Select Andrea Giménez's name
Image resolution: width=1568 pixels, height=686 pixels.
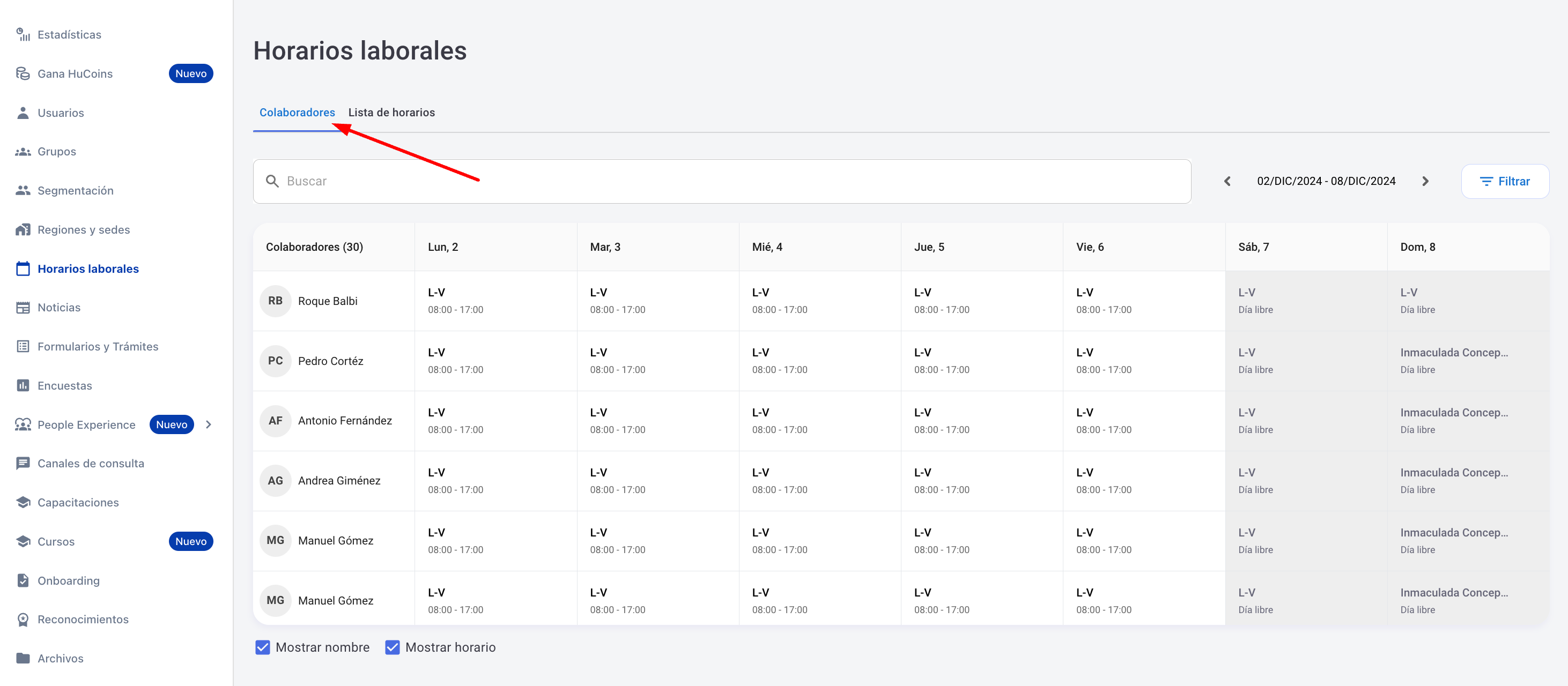pos(339,481)
